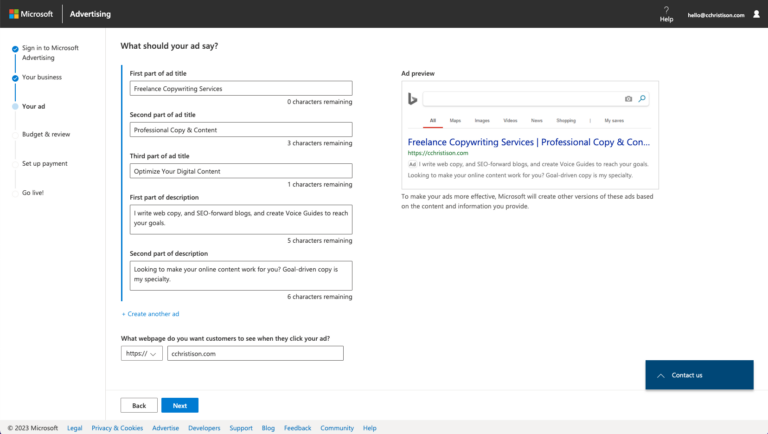The width and height of the screenshot is (768, 434).
Task: Open the Blog footer link
Action: [268, 428]
